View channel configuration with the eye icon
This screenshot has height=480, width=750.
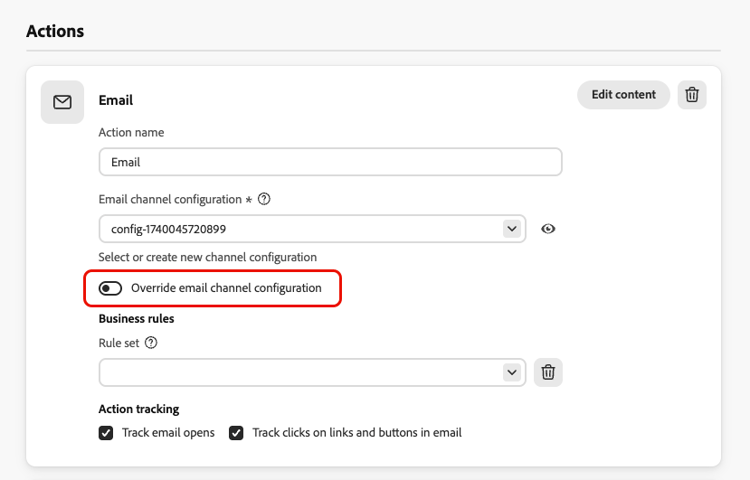click(548, 229)
